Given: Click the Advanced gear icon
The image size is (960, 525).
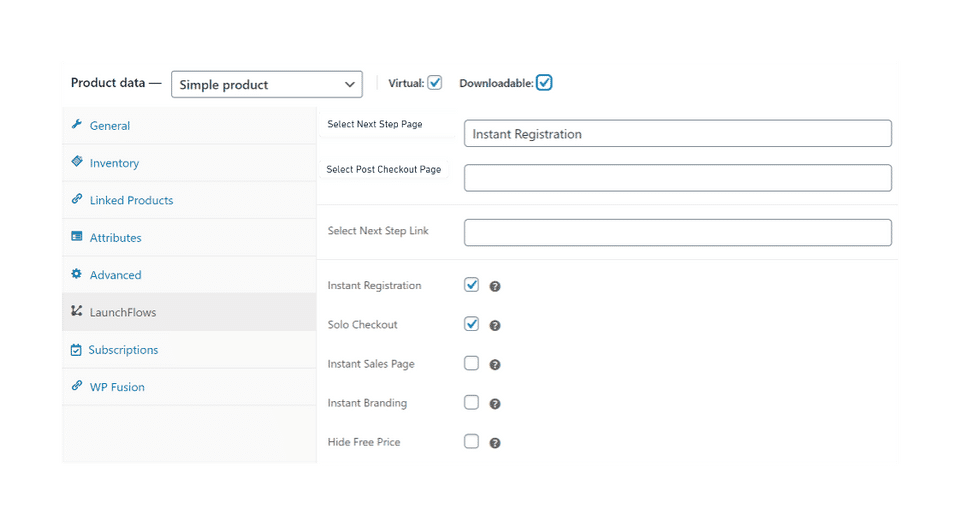Looking at the screenshot, I should [x=77, y=274].
